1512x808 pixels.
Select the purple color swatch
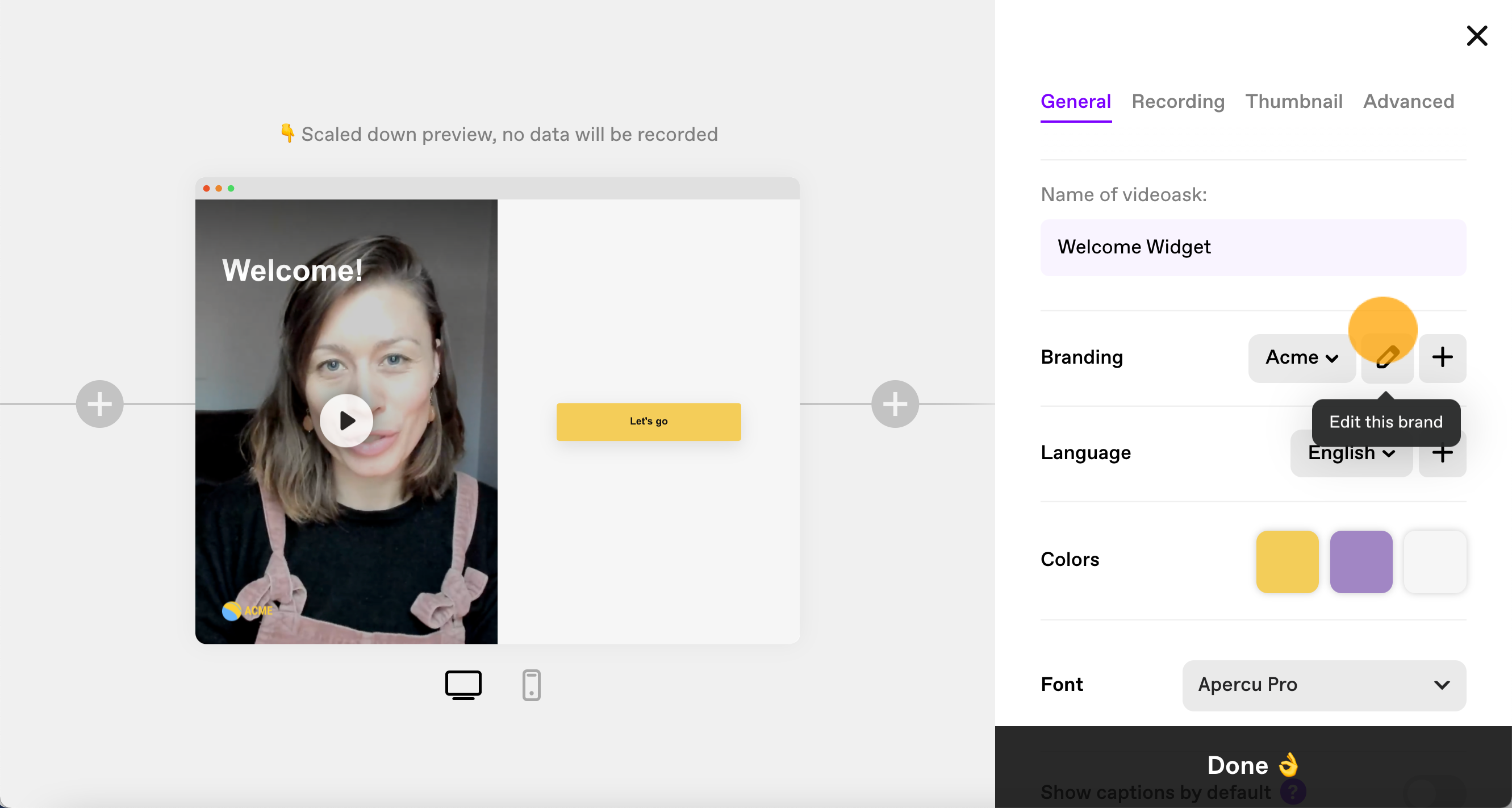(1360, 561)
